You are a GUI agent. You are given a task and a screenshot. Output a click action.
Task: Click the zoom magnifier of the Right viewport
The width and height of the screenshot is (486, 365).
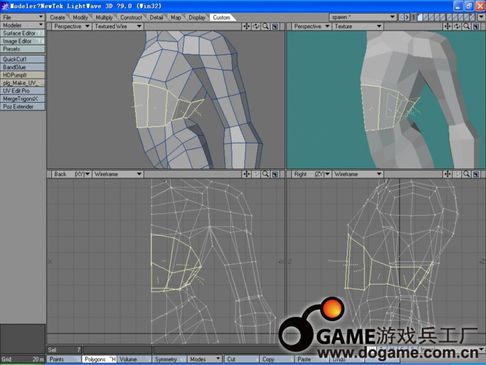click(x=467, y=174)
